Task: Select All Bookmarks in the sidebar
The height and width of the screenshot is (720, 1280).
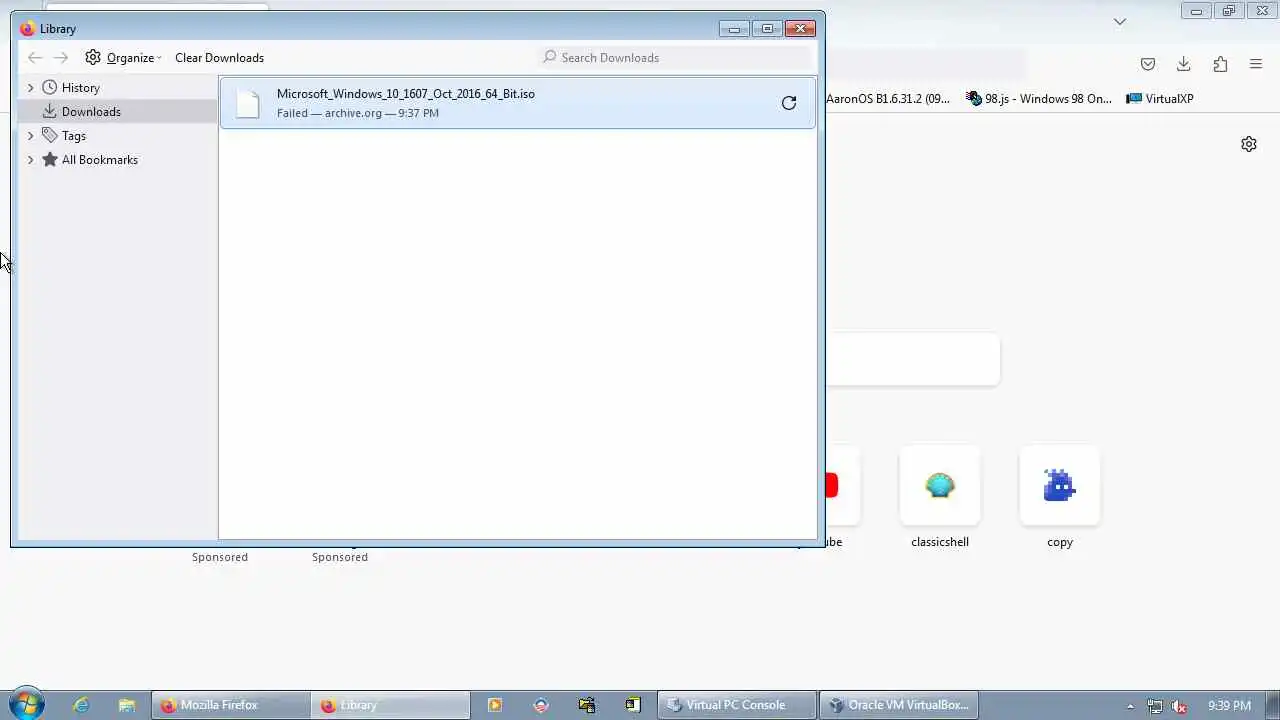Action: coord(99,160)
